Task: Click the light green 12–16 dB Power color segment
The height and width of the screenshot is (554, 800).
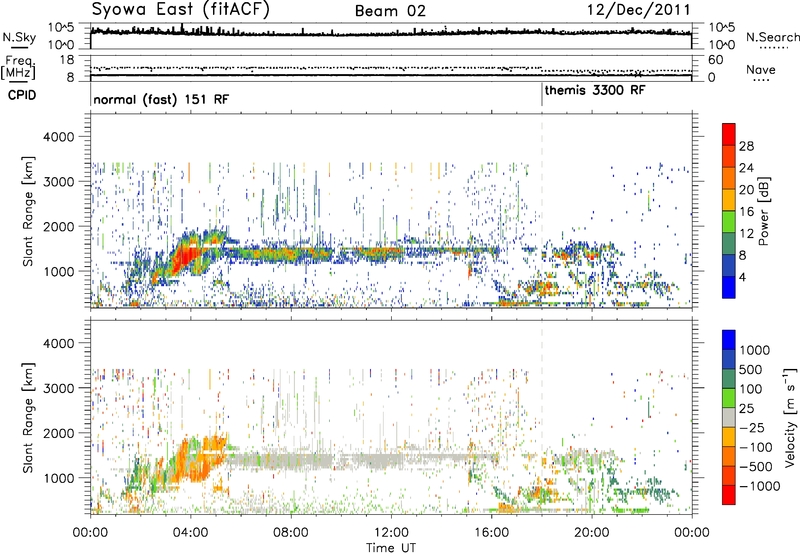Action: (x=729, y=222)
